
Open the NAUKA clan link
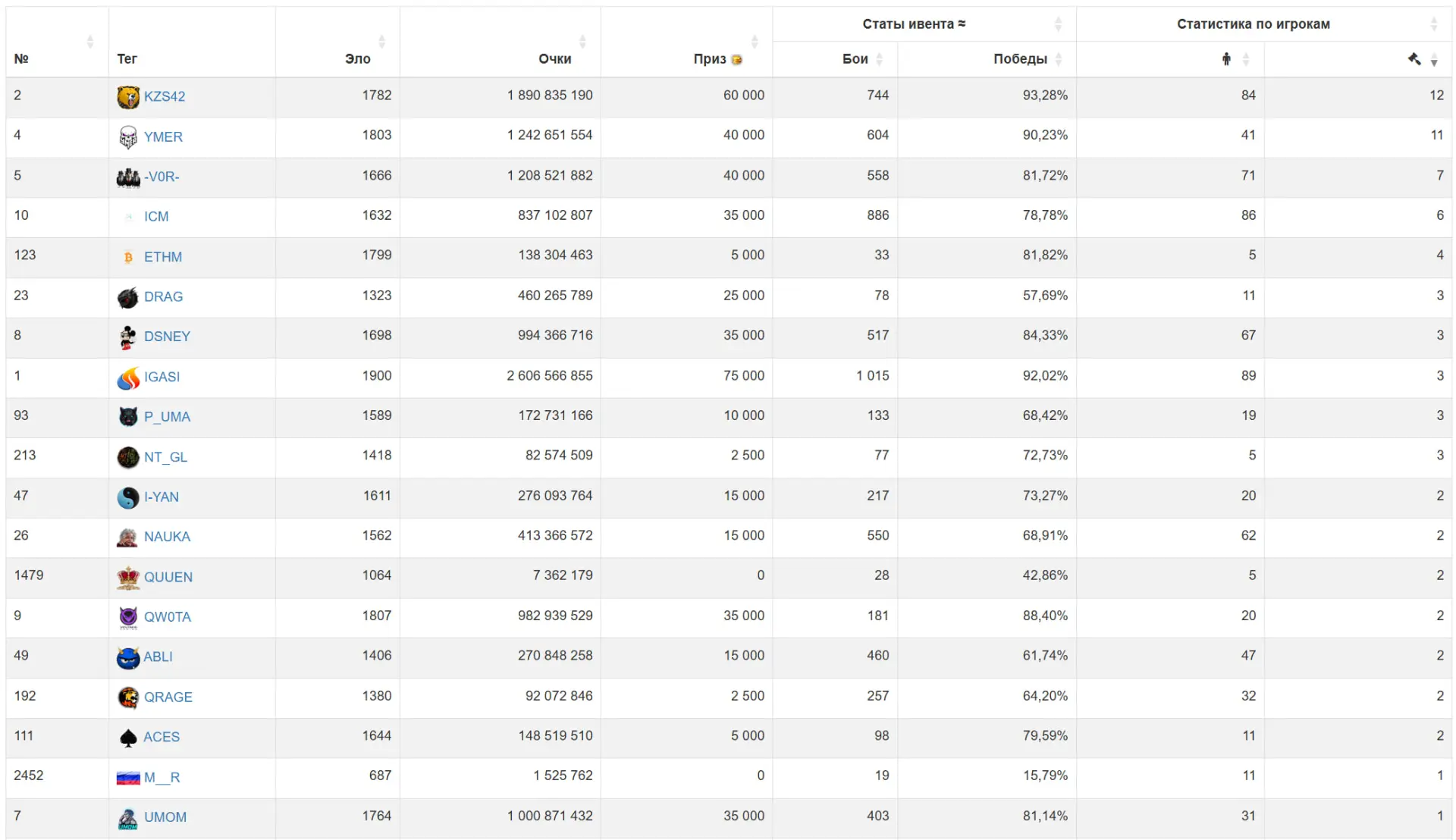click(167, 537)
